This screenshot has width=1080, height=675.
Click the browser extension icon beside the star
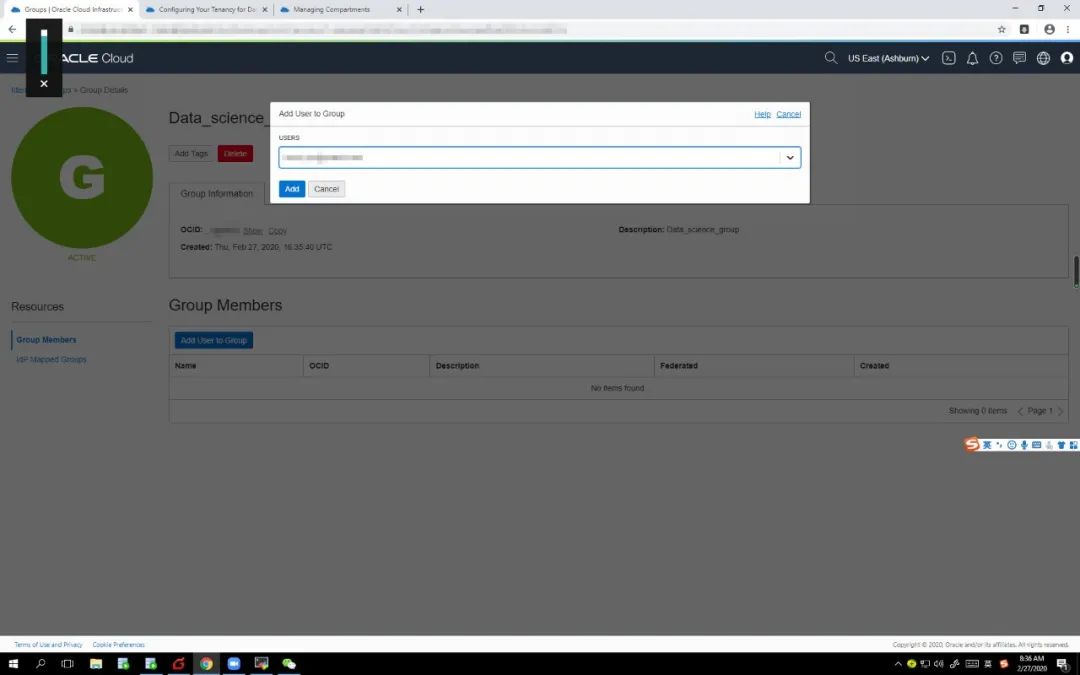(1024, 30)
